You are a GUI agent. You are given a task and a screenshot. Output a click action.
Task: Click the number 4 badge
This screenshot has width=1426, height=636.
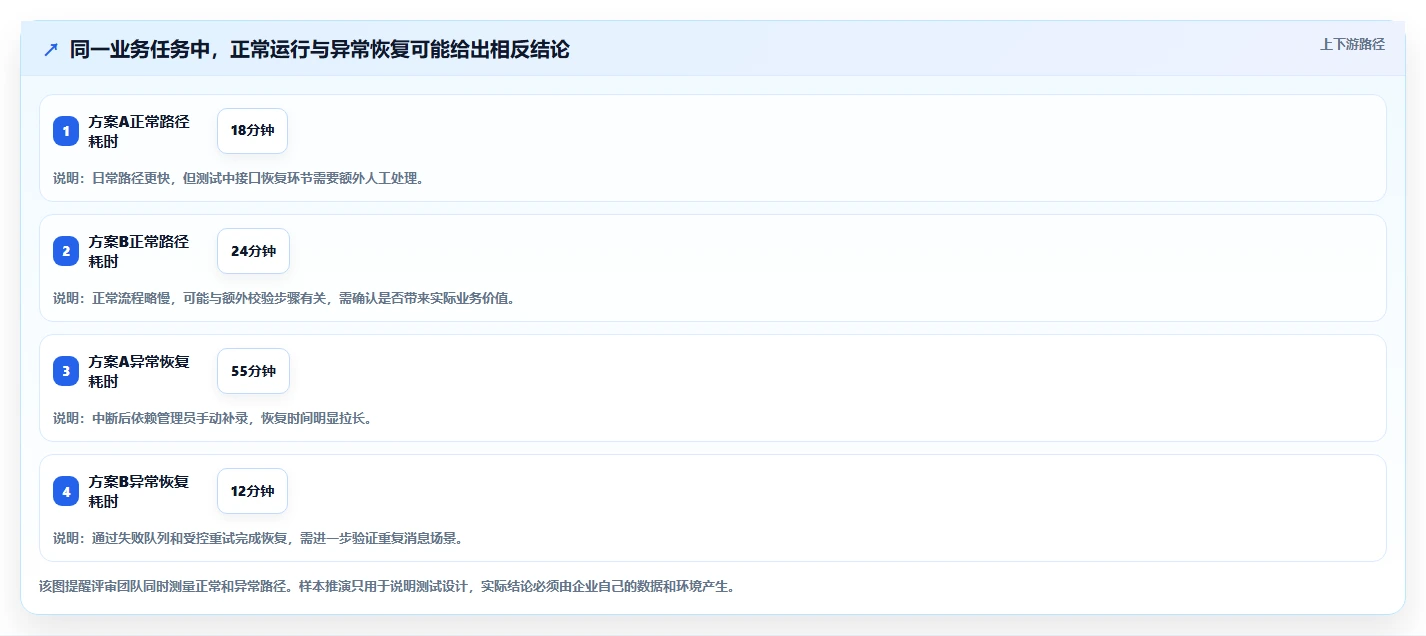66,491
